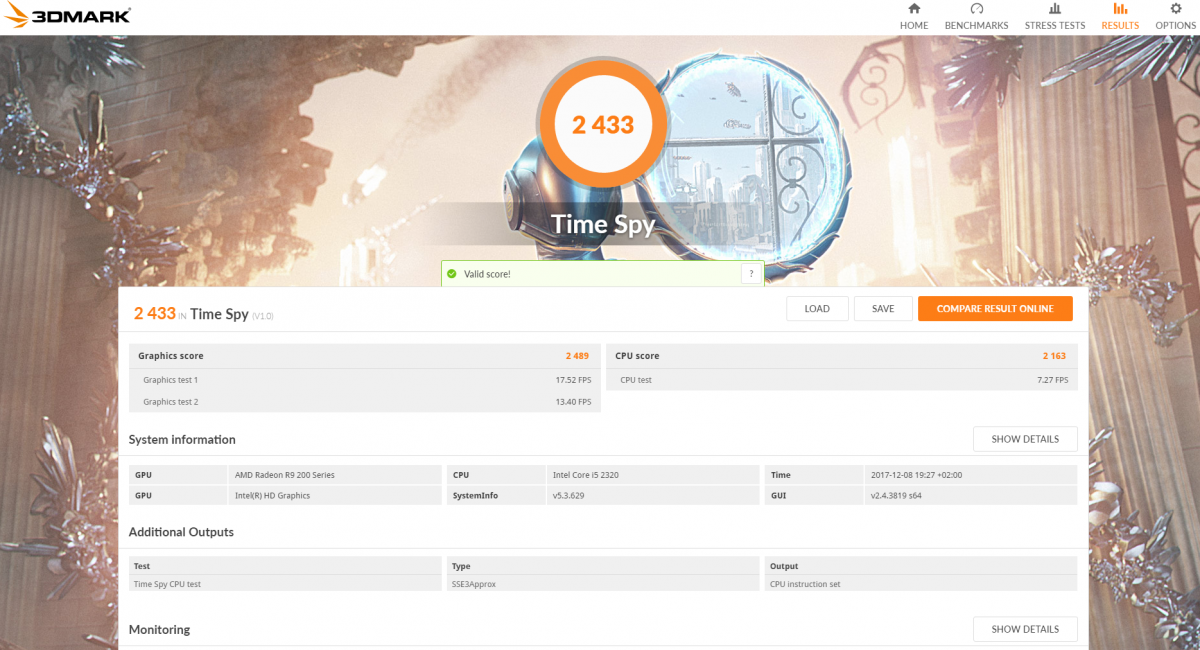Click the 2 433 Time Spy result title
This screenshot has height=650, width=1200.
(x=204, y=314)
